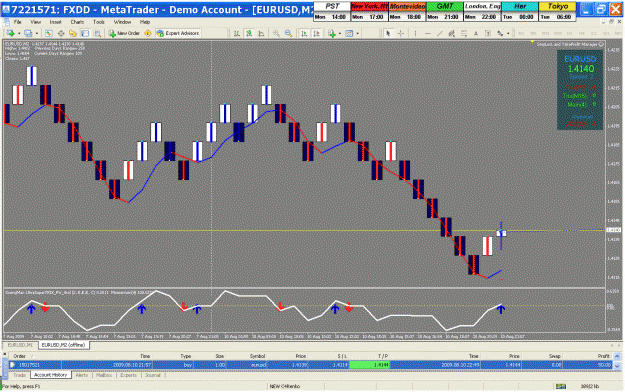Open the Arrows dropdown arrow
Screen dimensions: 625x392
[x=508, y=33]
